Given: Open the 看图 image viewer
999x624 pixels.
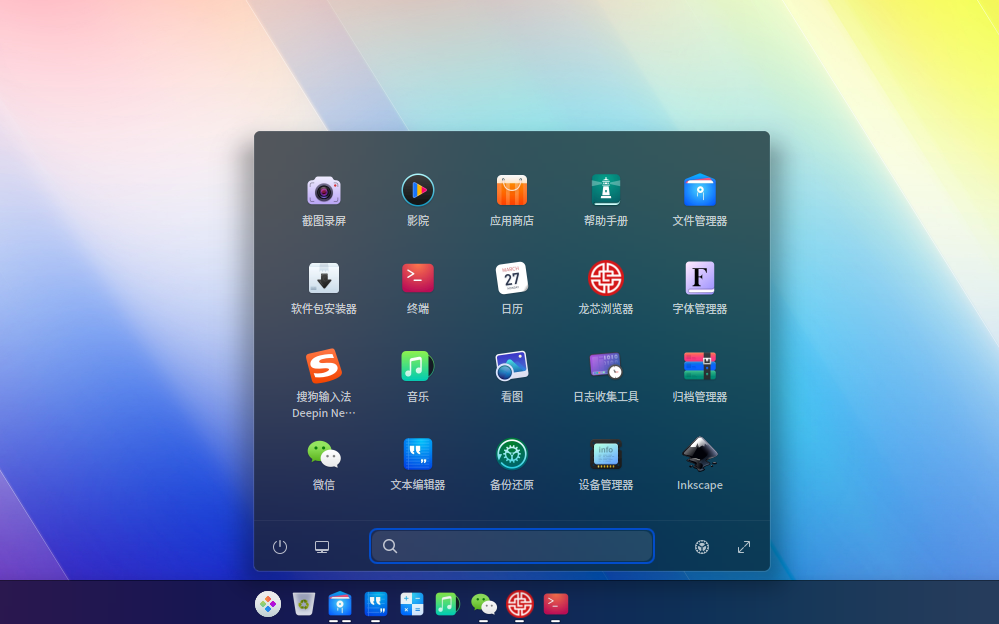Looking at the screenshot, I should coord(512,366).
